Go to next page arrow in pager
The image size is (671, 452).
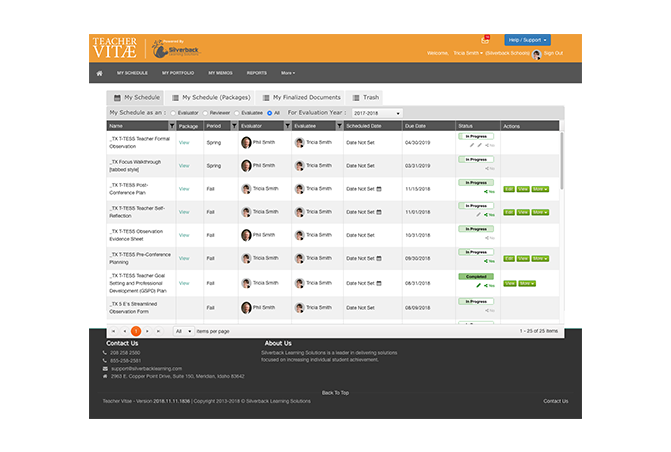[147, 330]
